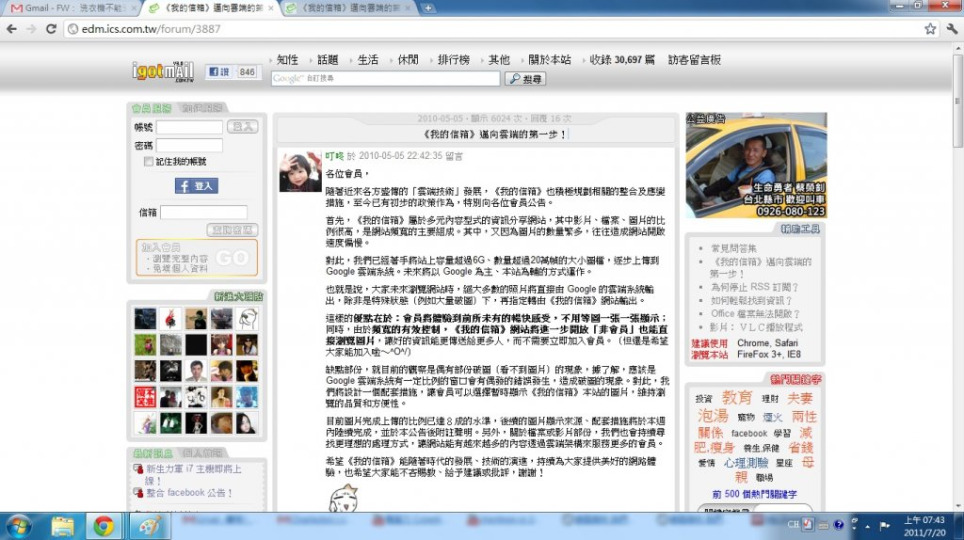Click the igotmail site logo

point(163,71)
